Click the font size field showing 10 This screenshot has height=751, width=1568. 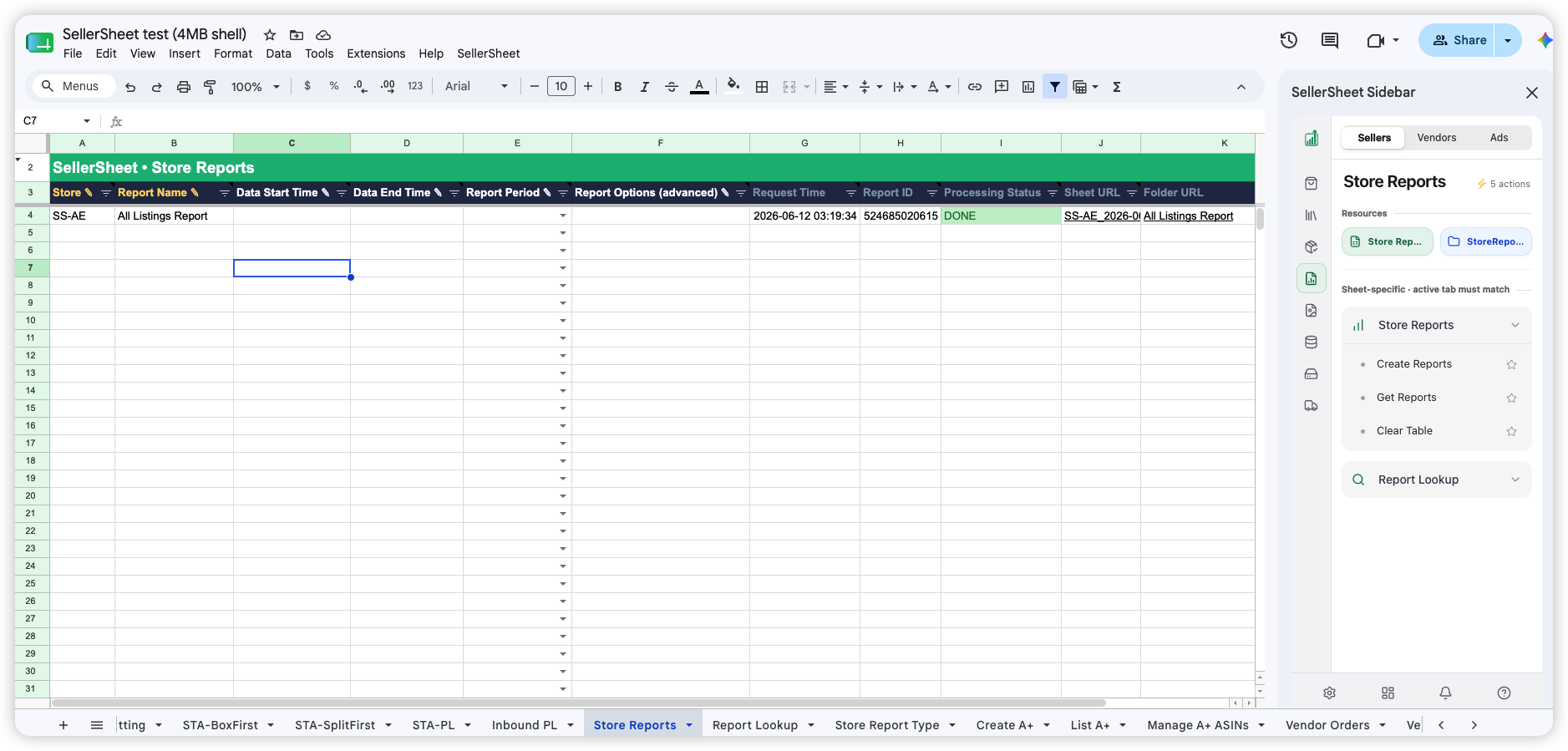point(561,86)
